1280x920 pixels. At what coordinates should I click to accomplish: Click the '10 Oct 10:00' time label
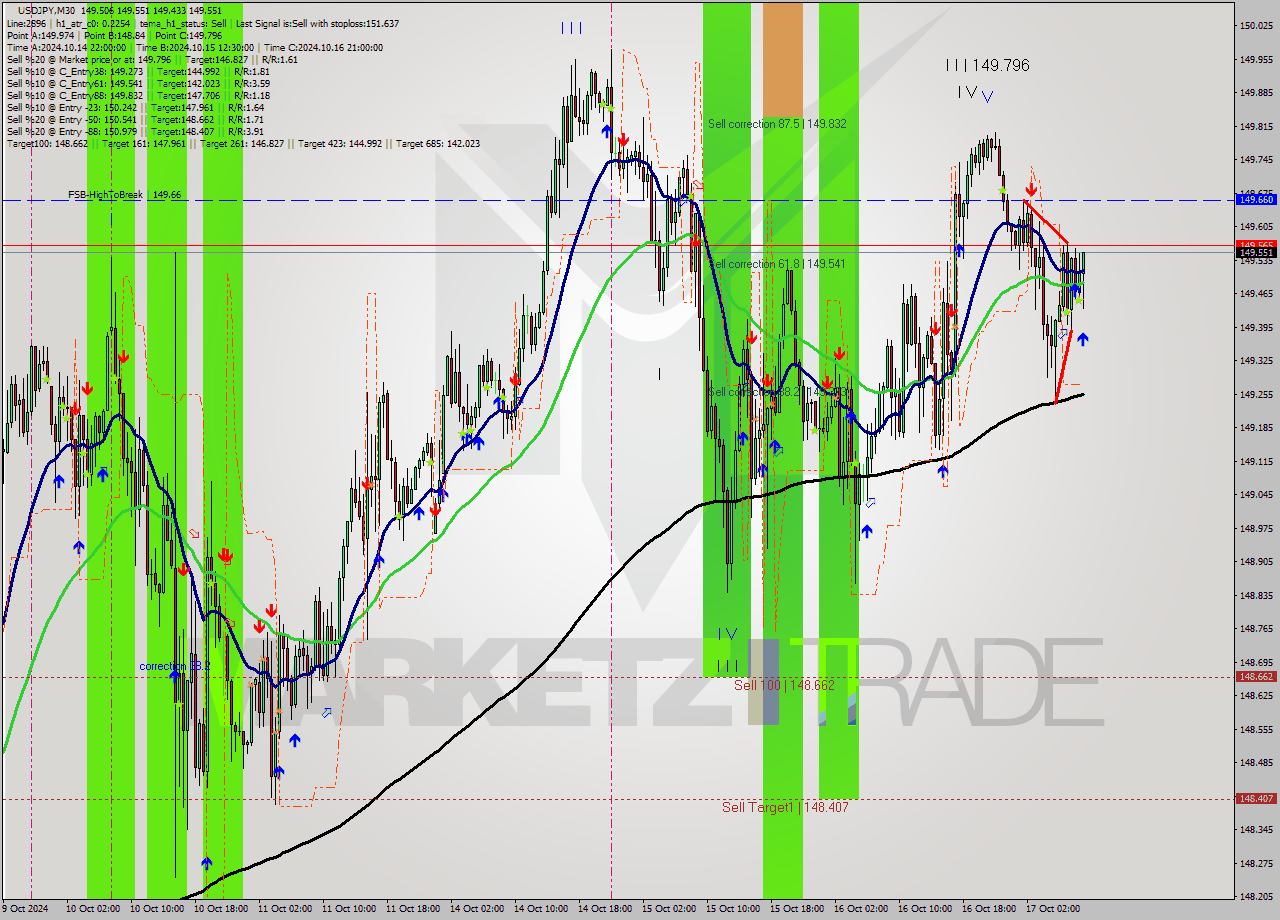(156, 909)
